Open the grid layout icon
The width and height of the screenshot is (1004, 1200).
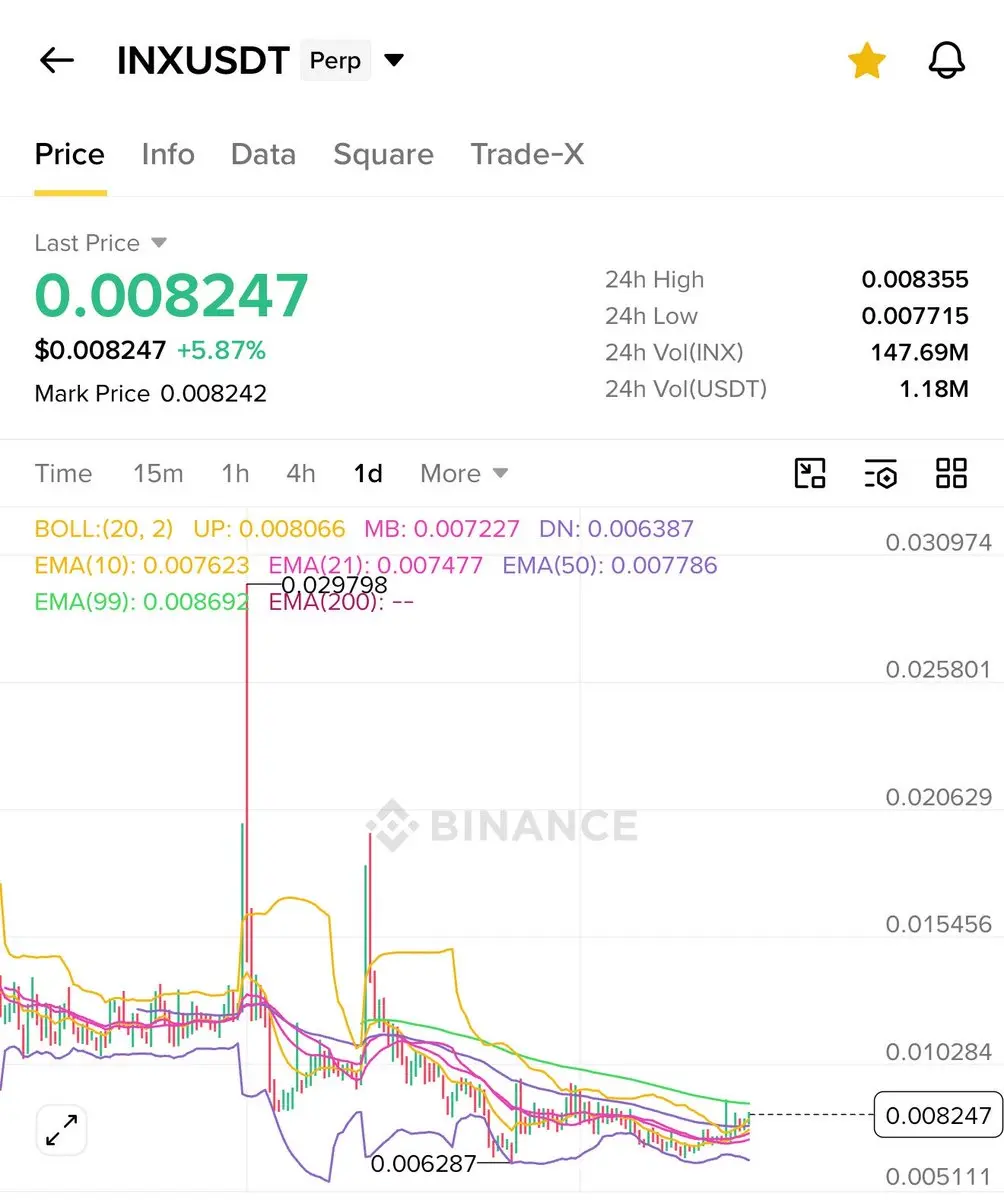coord(951,473)
